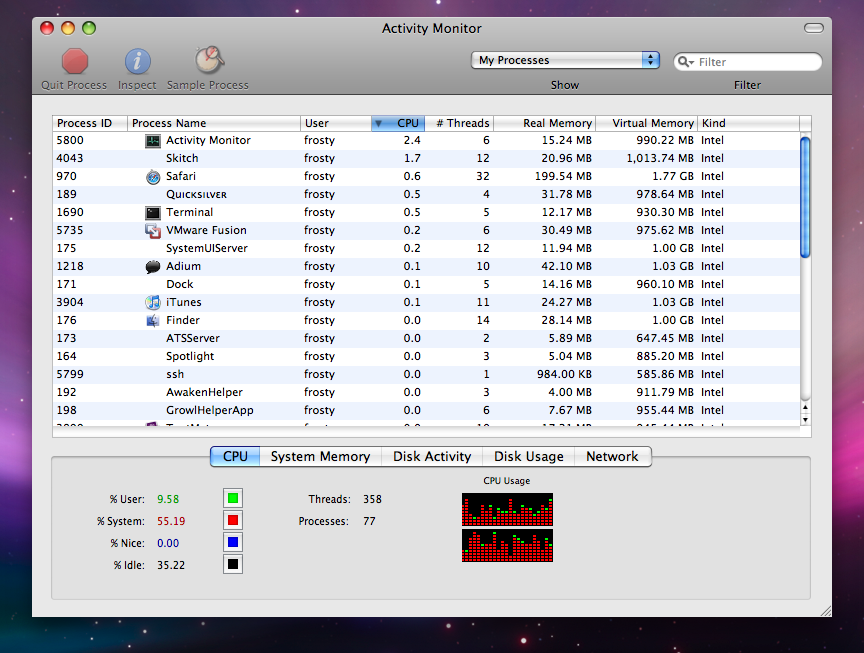Click the green % User color swatch
Viewport: 864px width, 653px height.
[233, 499]
